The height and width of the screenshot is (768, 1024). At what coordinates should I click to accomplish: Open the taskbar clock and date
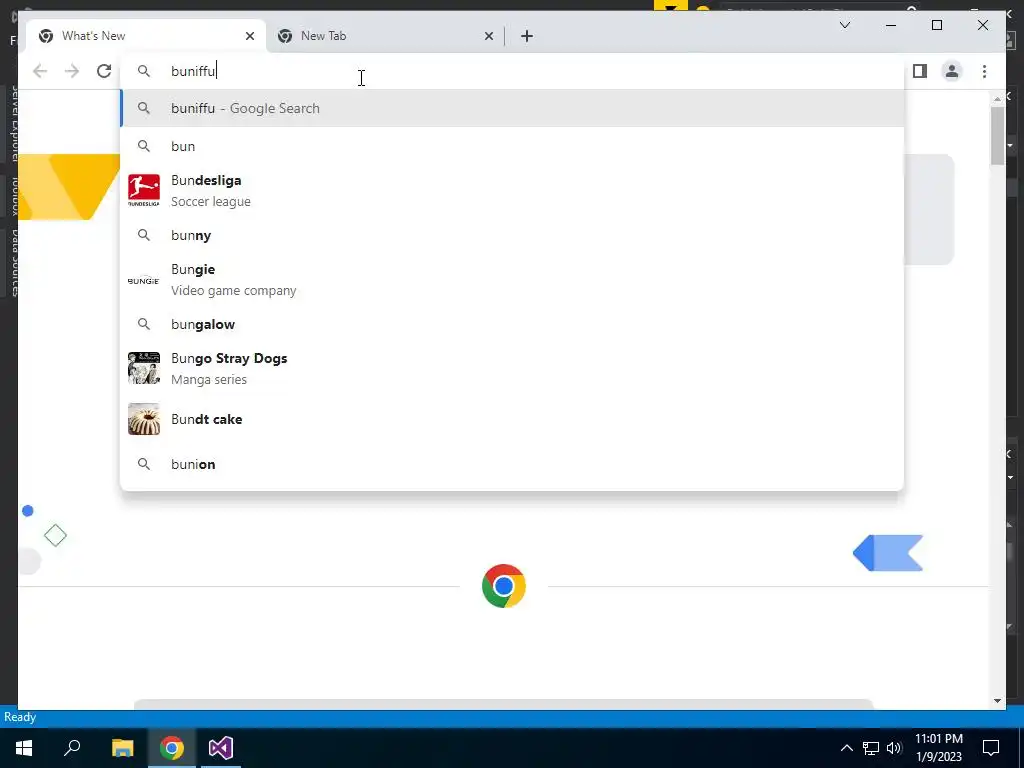click(938, 748)
